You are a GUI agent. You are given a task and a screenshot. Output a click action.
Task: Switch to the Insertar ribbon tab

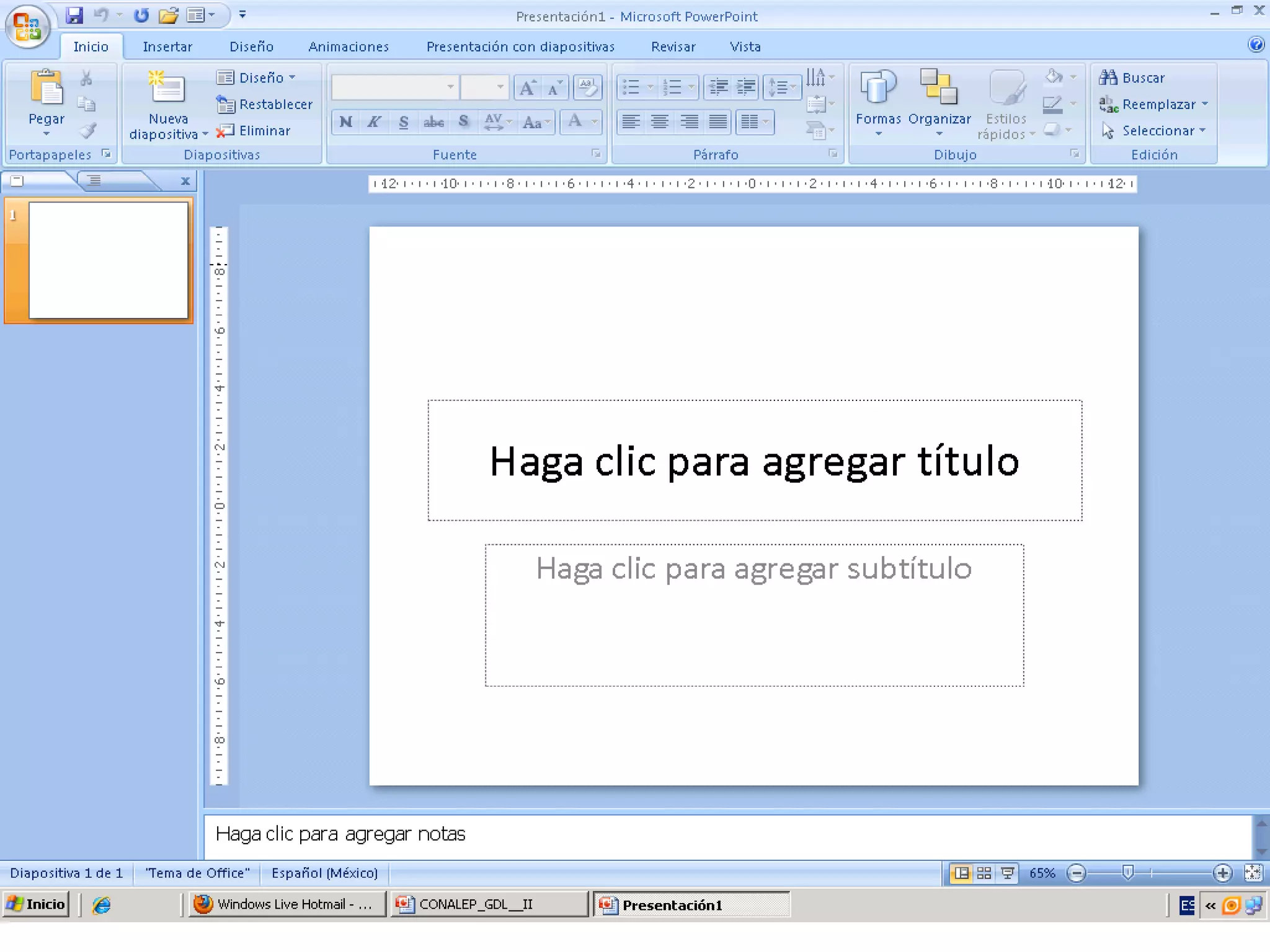click(167, 46)
